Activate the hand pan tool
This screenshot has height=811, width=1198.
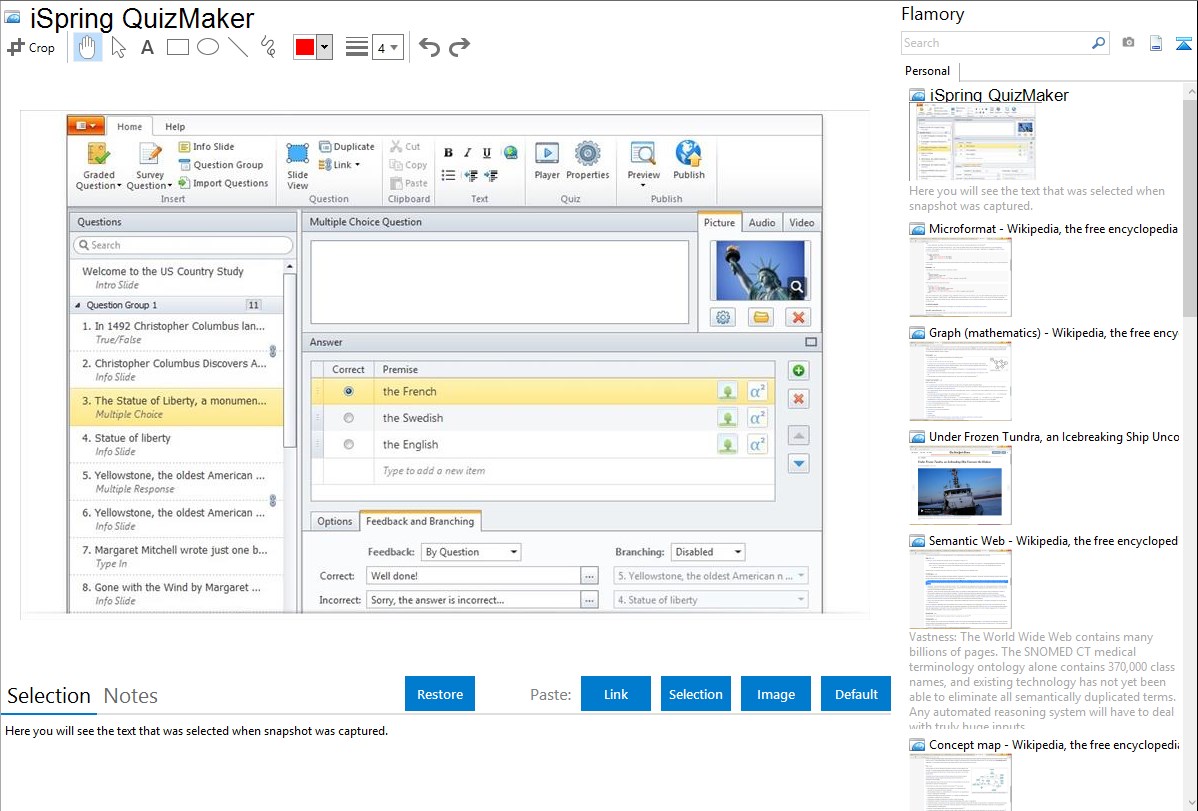point(88,47)
